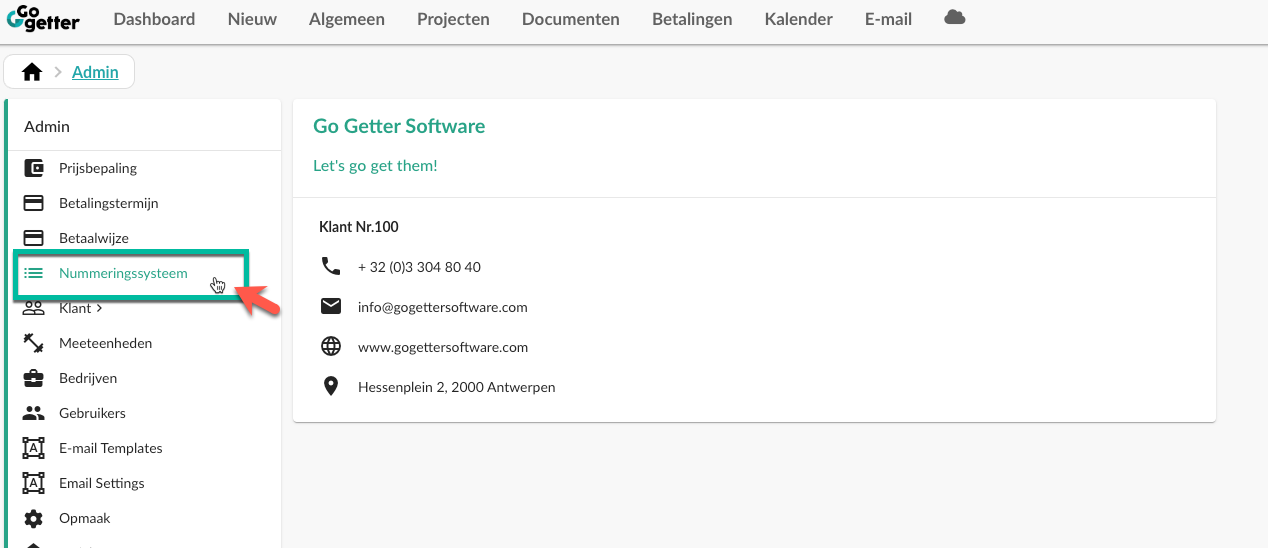Viewport: 1268px width, 548px height.
Task: Open the Documenten menu
Action: (x=571, y=19)
